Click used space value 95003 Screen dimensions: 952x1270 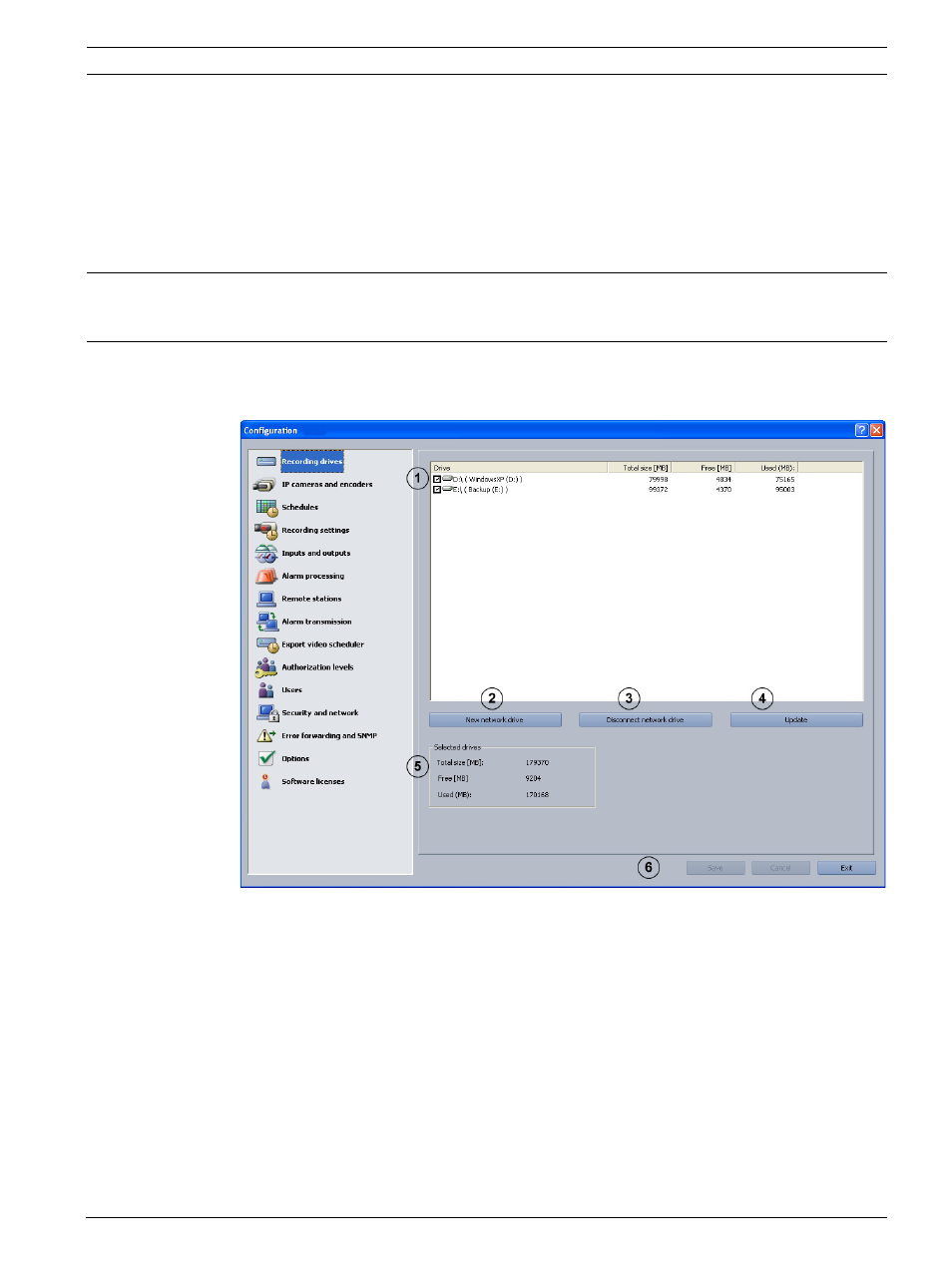(x=785, y=490)
